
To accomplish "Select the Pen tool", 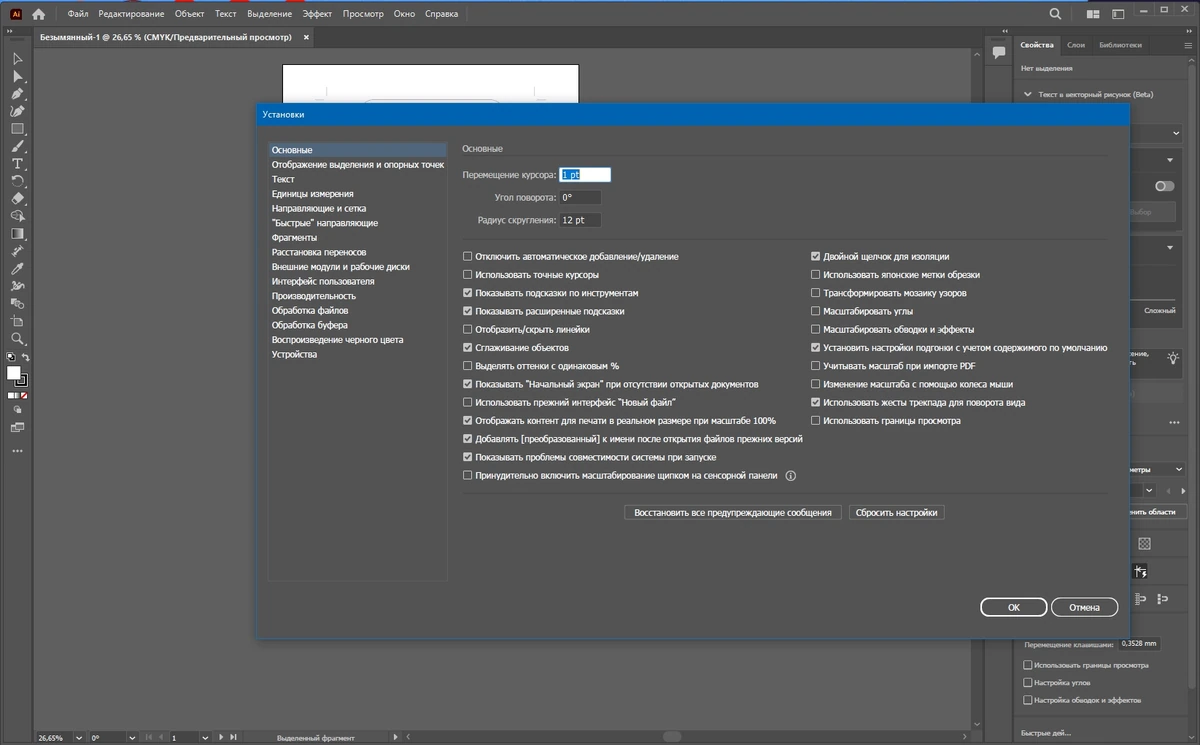I will click(x=17, y=94).
